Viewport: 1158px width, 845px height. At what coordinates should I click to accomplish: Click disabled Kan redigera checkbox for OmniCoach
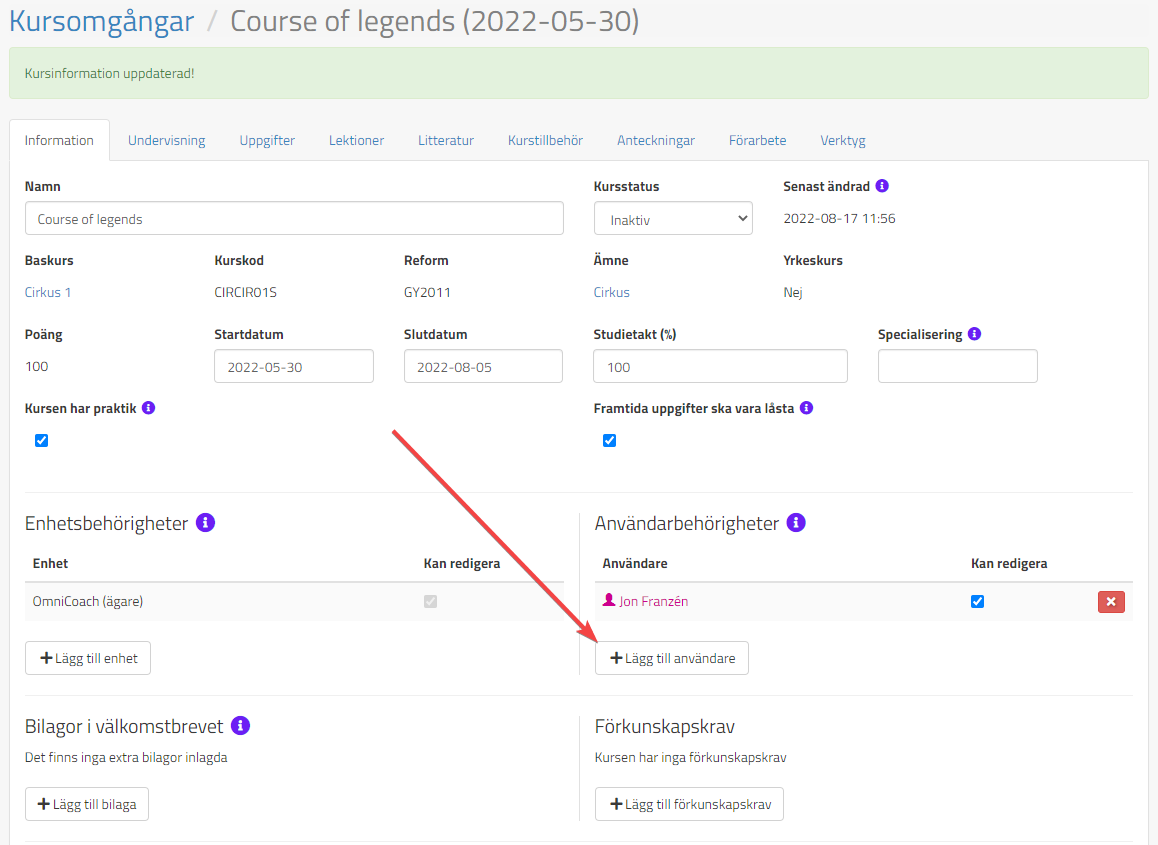pos(431,601)
